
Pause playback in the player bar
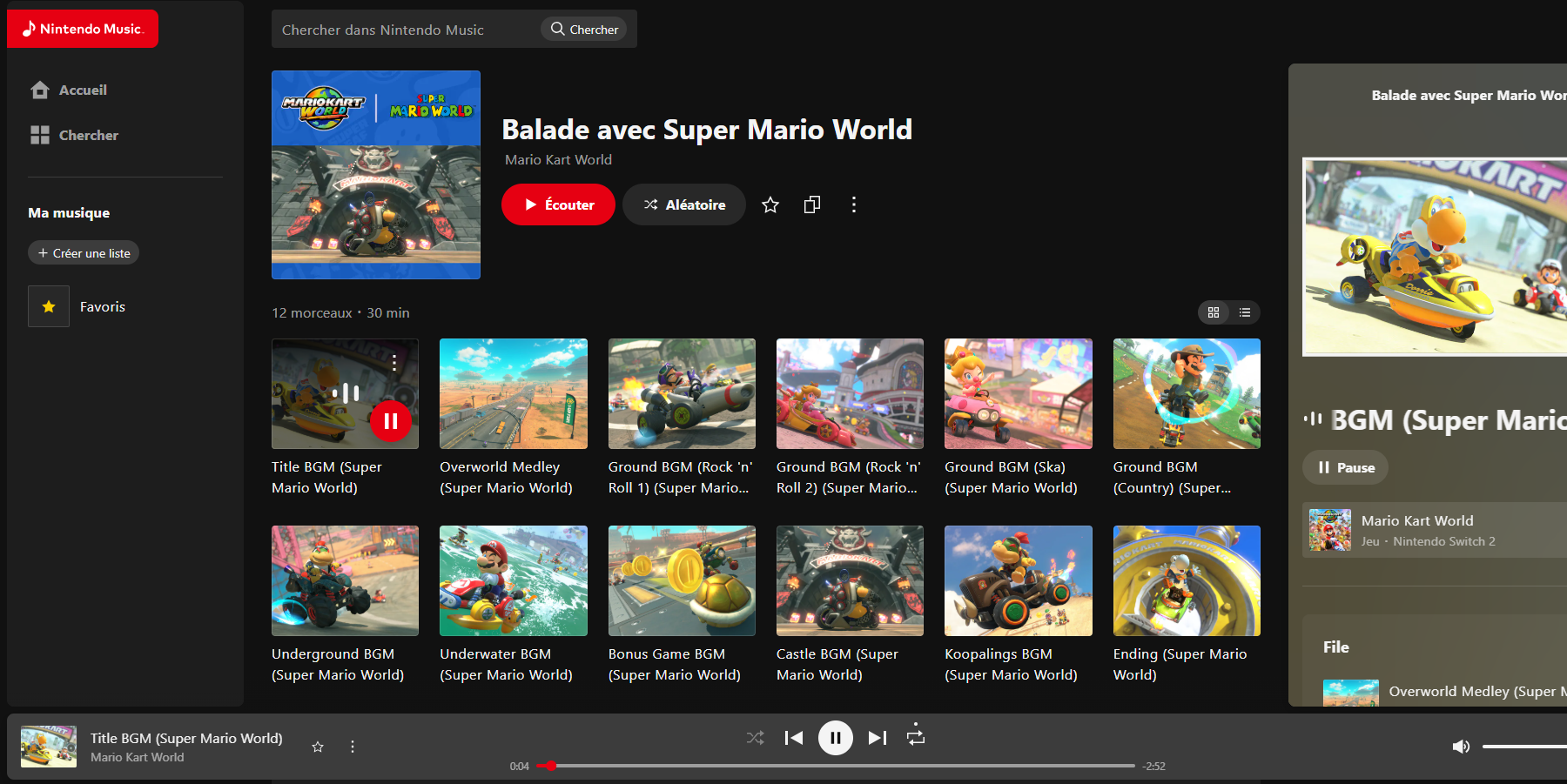pyautogui.click(x=836, y=738)
